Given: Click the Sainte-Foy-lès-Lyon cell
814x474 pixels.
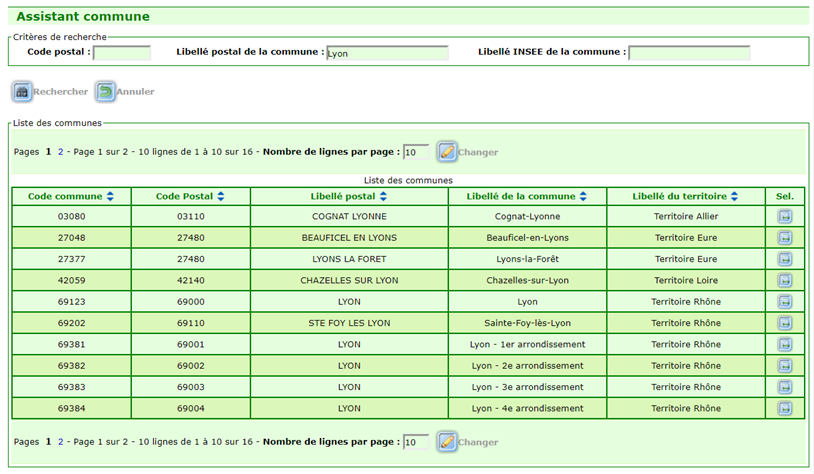Looking at the screenshot, I should pos(527,323).
